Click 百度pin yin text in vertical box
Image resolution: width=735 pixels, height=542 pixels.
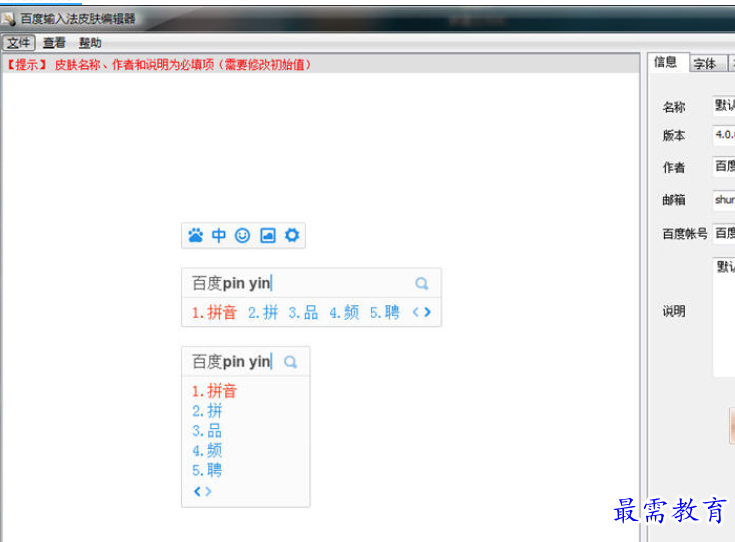tap(231, 361)
